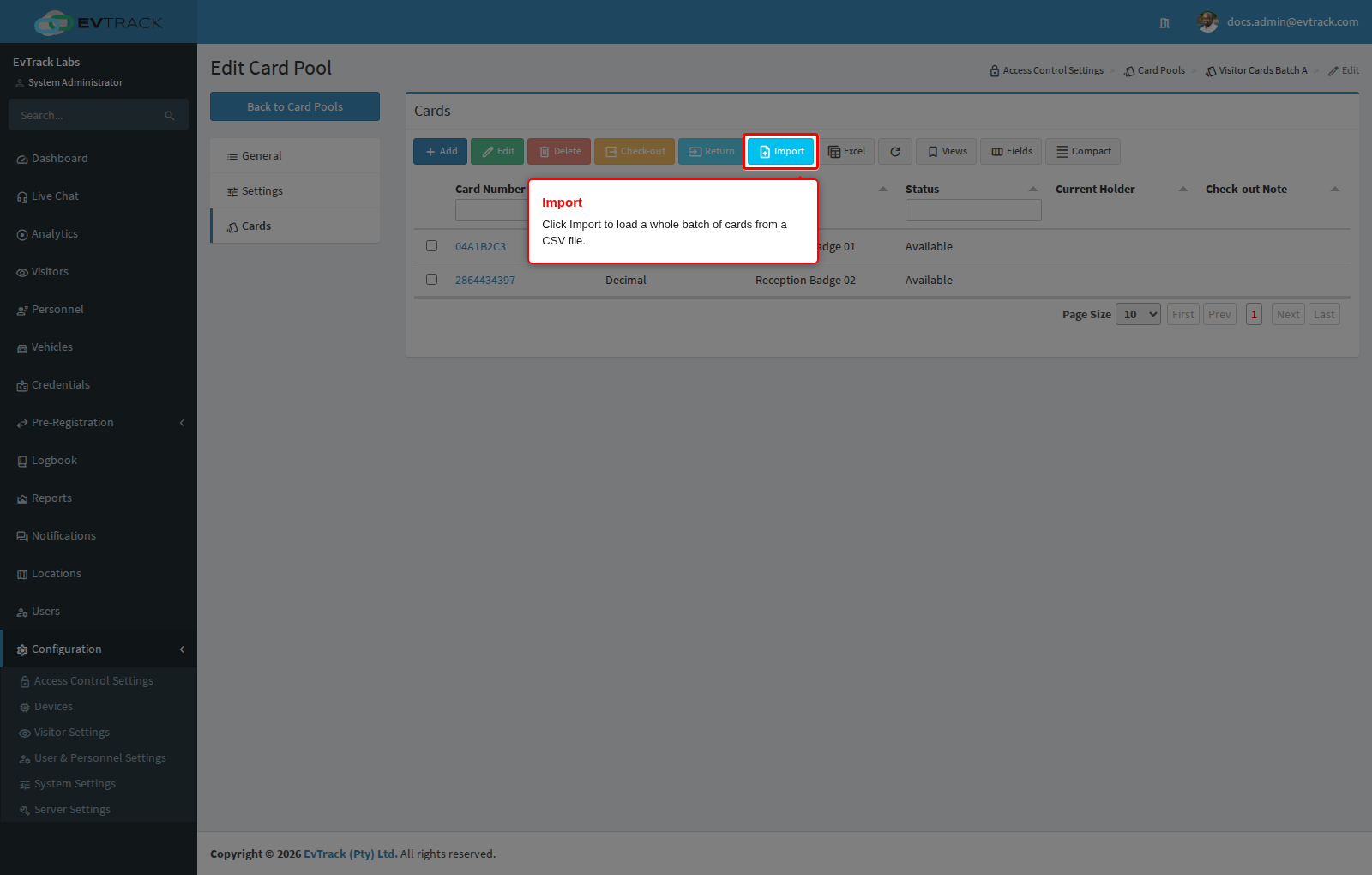Click the Add card button
Screen dimensions: 1372x875
coord(441,152)
